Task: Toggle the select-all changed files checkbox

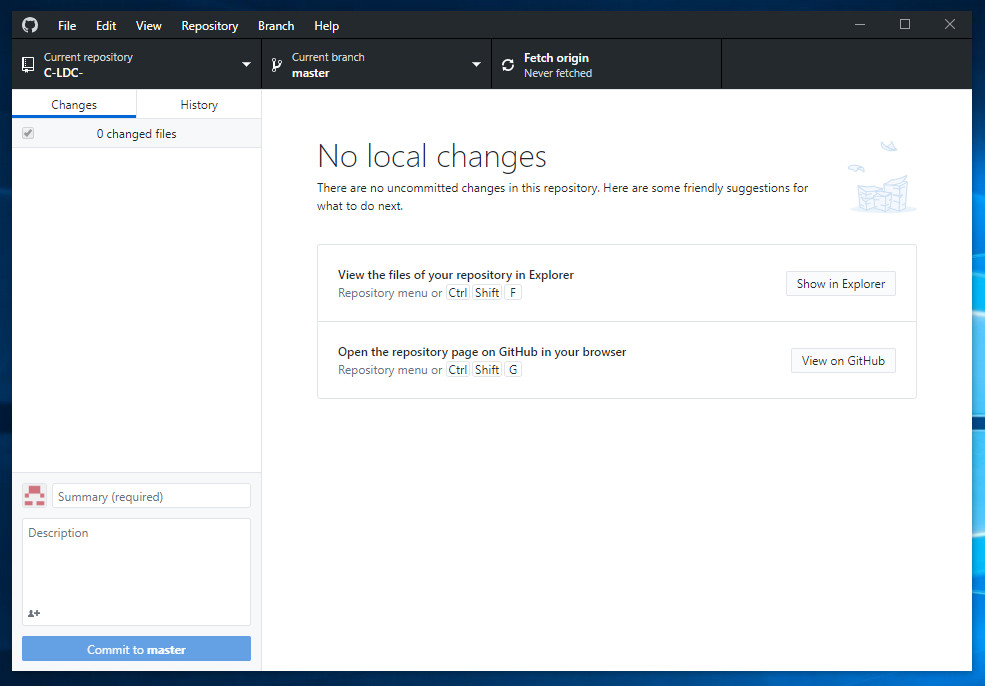Action: pyautogui.click(x=28, y=133)
